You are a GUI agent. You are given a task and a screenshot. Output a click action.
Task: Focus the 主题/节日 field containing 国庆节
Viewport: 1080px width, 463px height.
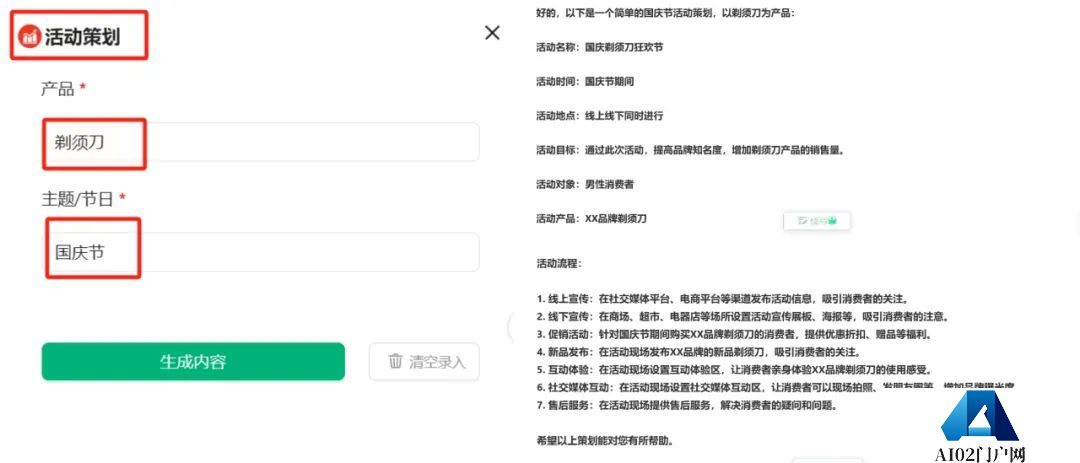[260, 252]
